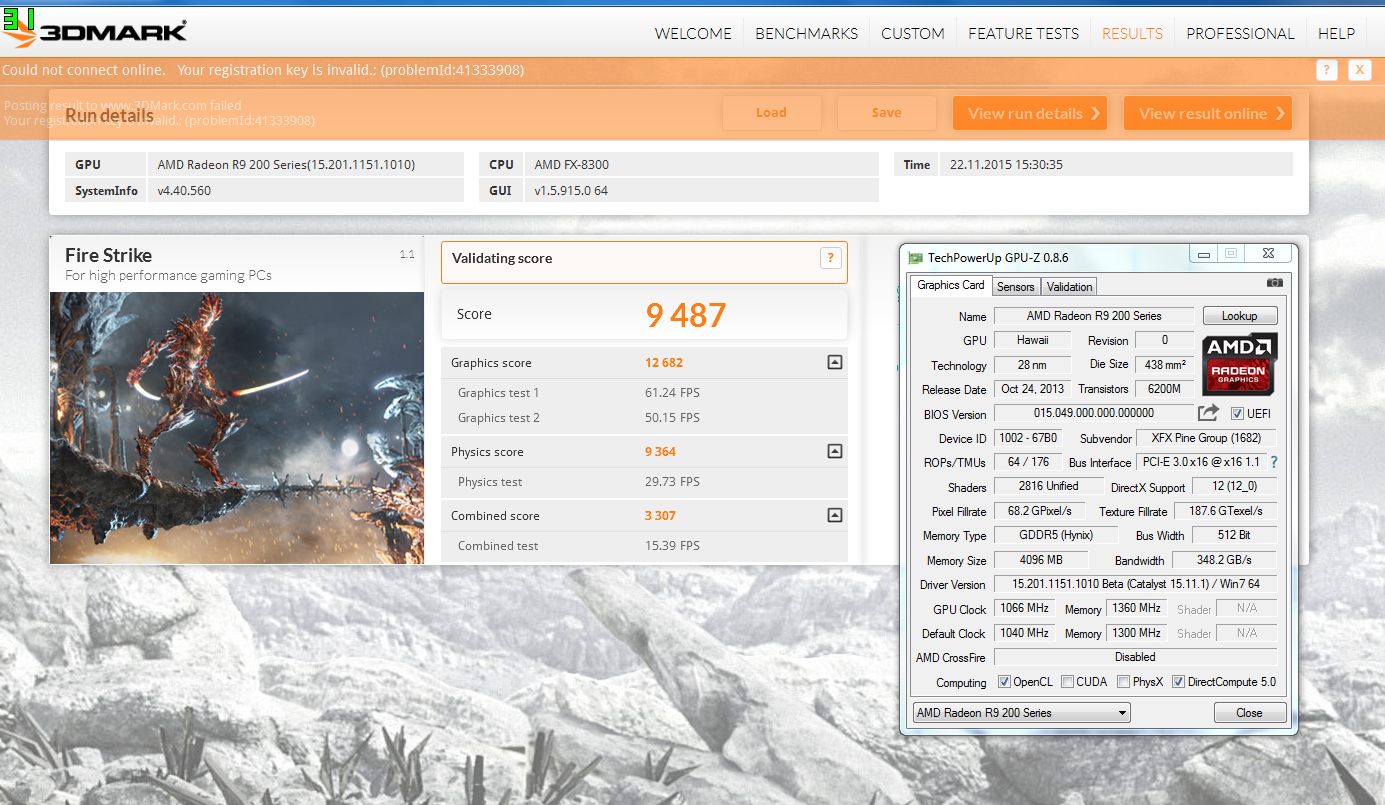Click the AMD Radeon Graphics logo
This screenshot has height=805, width=1385.
(x=1240, y=364)
